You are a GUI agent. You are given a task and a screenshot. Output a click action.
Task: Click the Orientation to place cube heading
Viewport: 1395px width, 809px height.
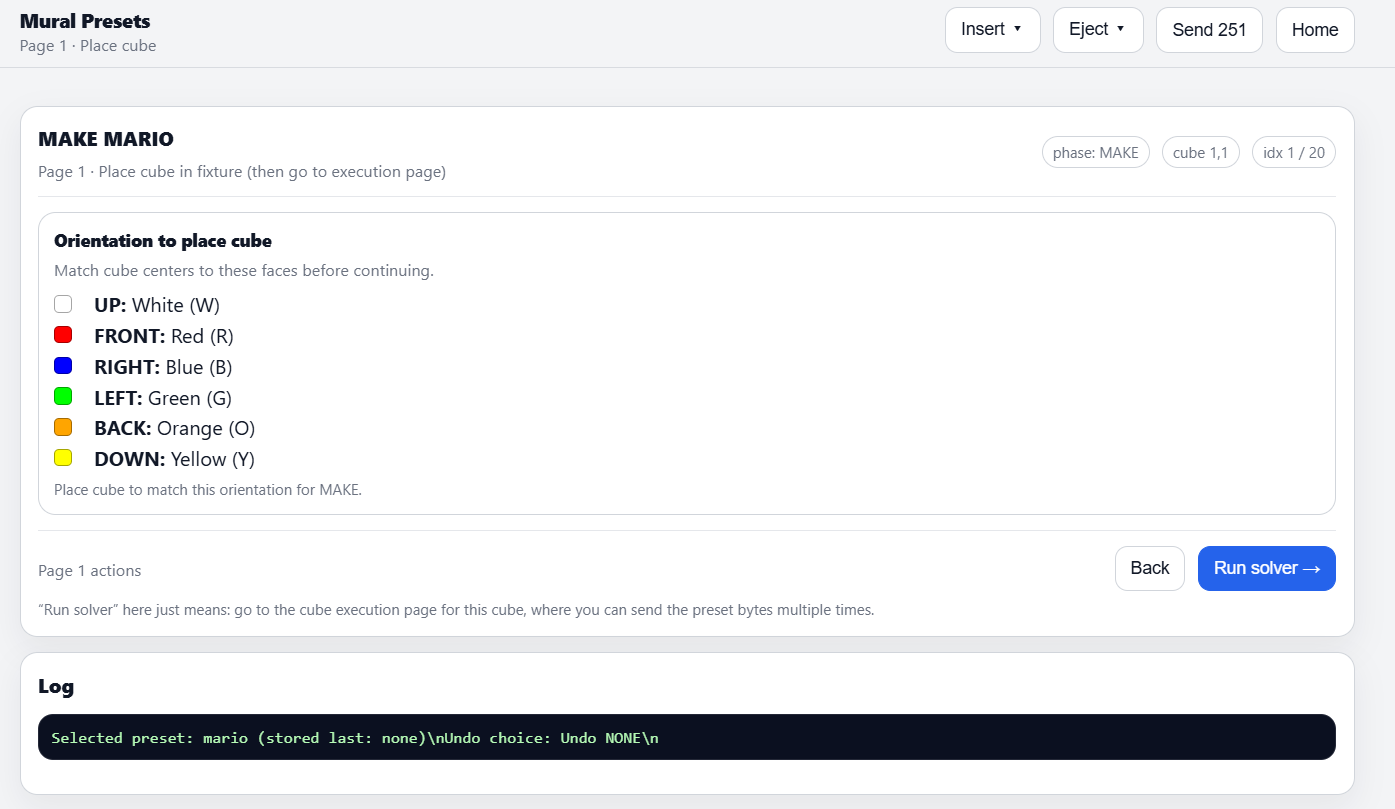(163, 241)
